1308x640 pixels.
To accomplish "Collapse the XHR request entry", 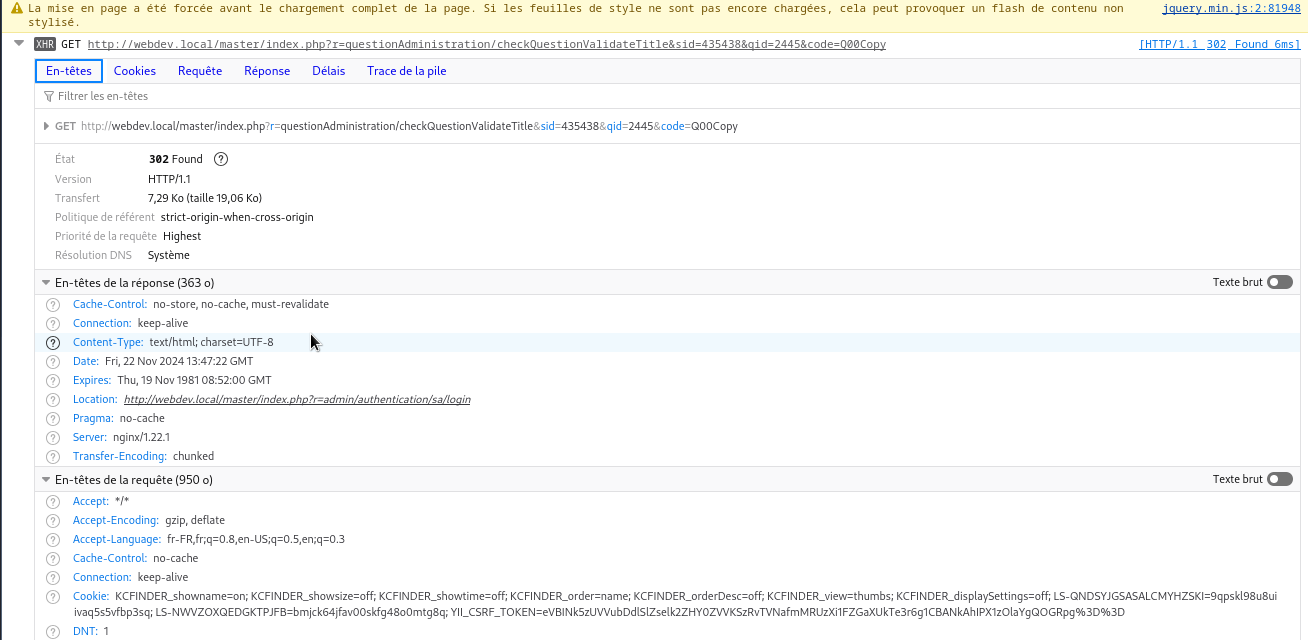I will [19, 44].
